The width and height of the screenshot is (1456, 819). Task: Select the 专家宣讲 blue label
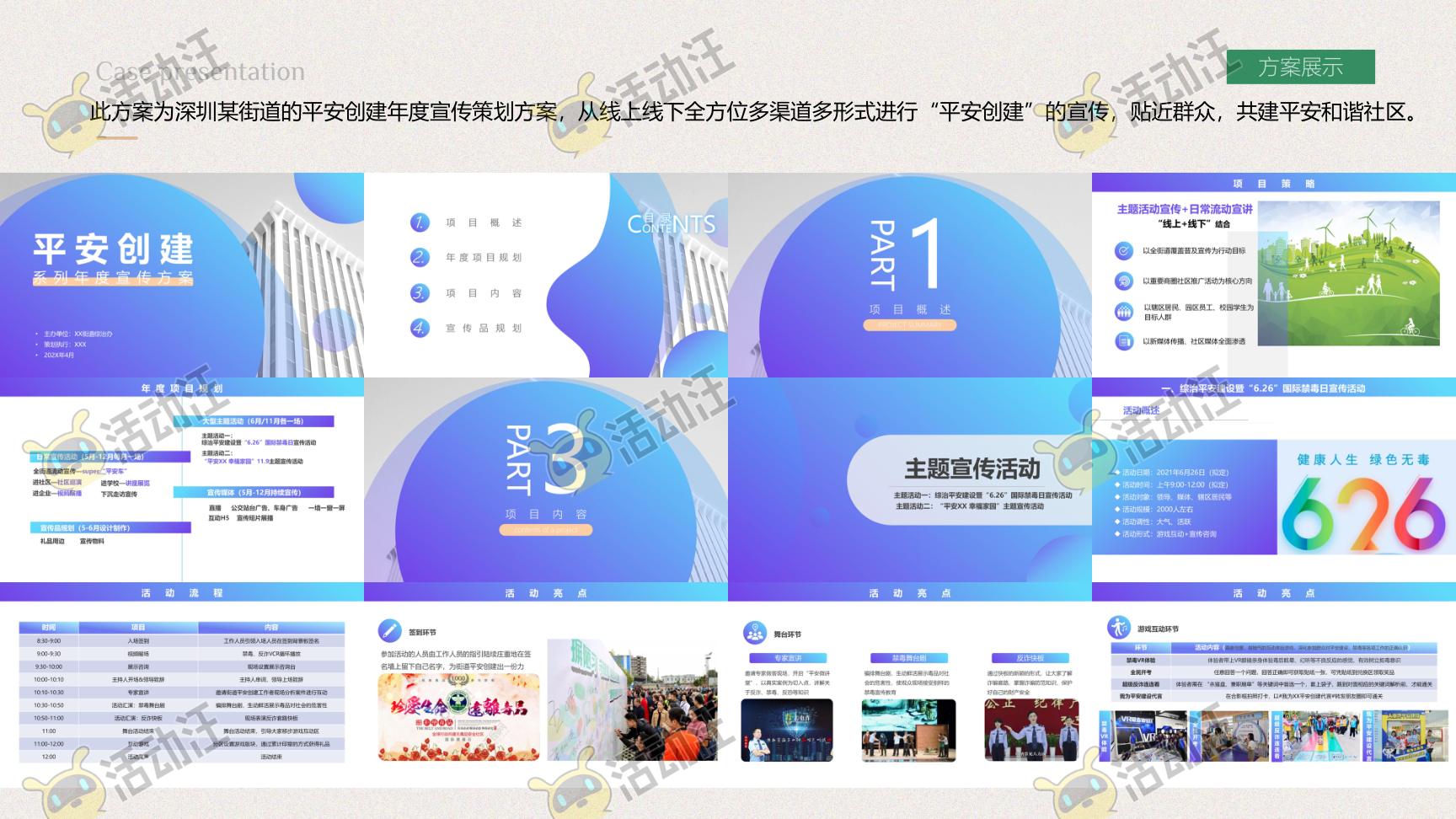coord(788,658)
